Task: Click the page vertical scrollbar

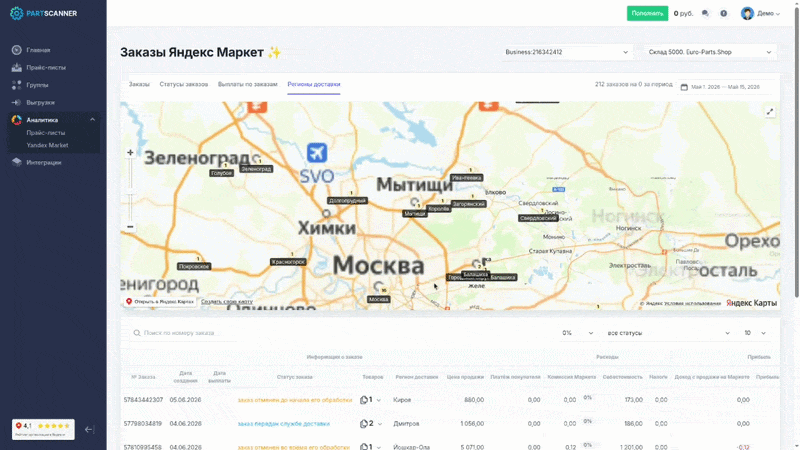Action: (x=796, y=153)
